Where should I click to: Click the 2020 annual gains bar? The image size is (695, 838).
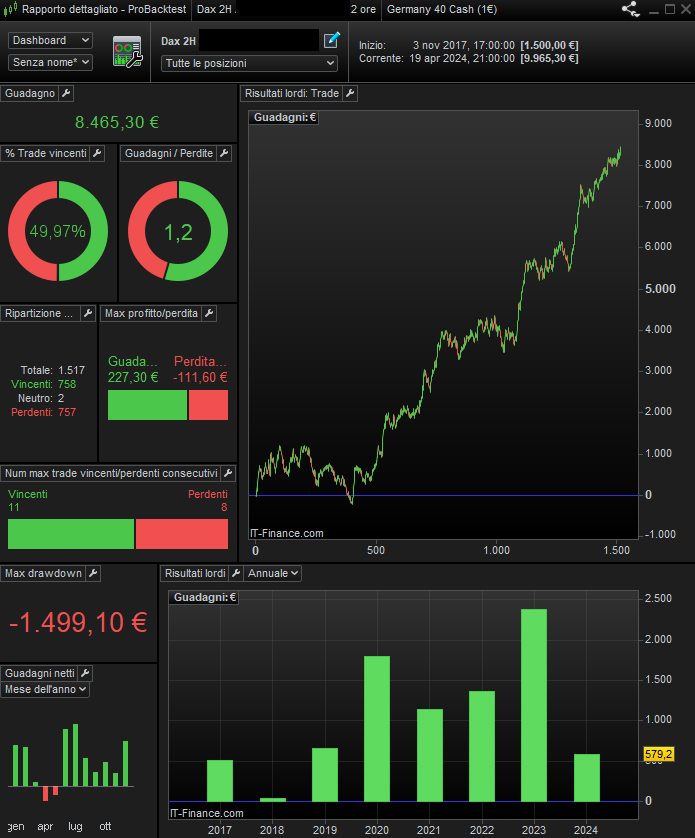[377, 728]
